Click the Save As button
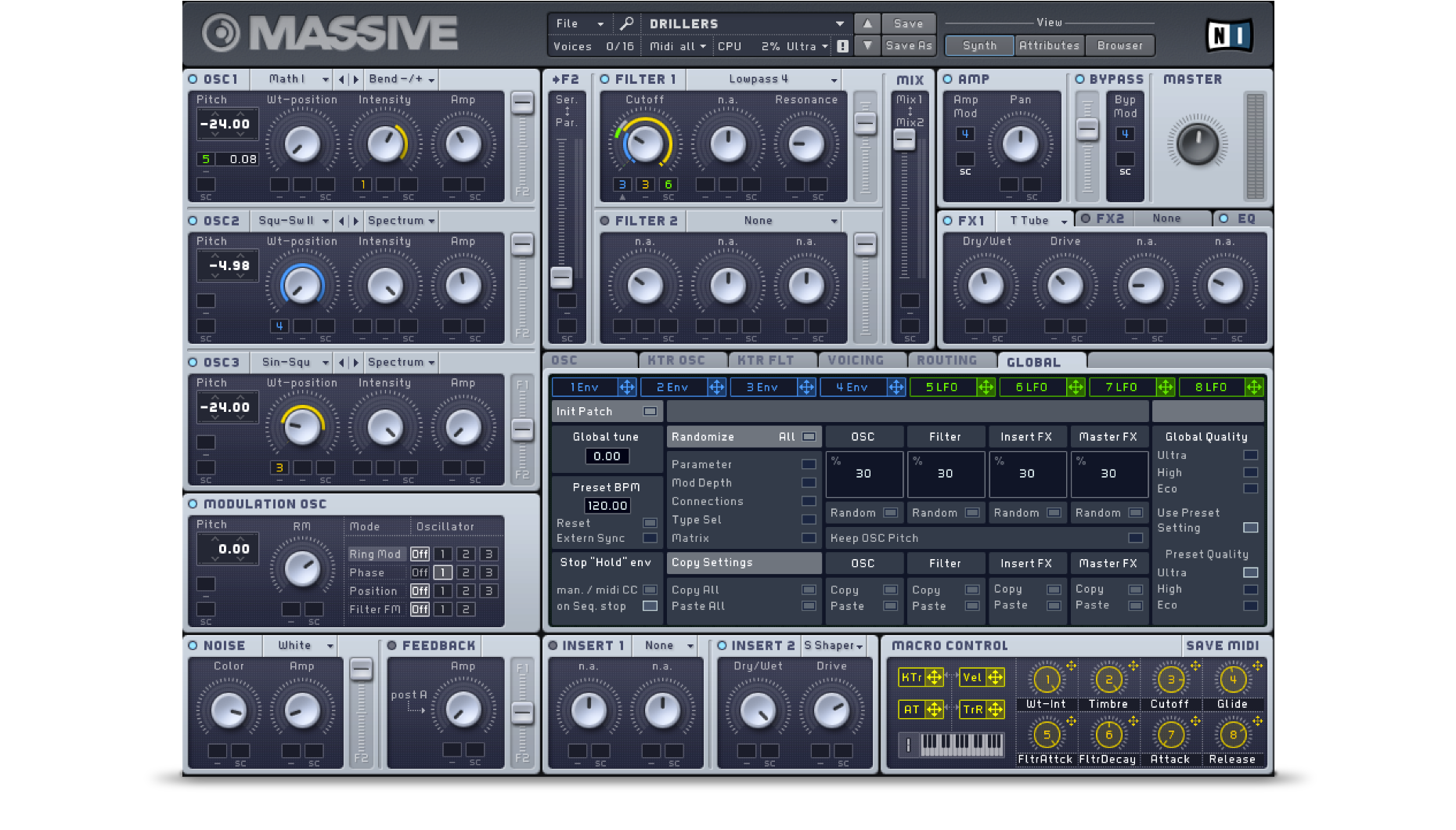This screenshot has height=830, width=1456. tap(908, 46)
